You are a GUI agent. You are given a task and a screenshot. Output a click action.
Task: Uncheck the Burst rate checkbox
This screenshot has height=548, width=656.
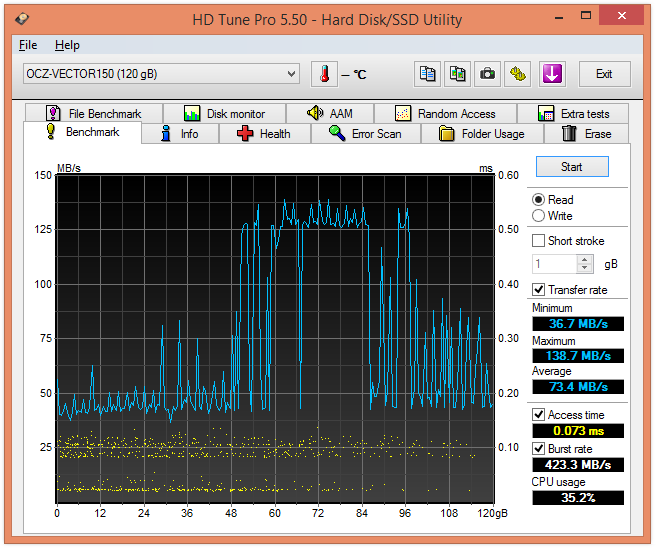point(538,448)
